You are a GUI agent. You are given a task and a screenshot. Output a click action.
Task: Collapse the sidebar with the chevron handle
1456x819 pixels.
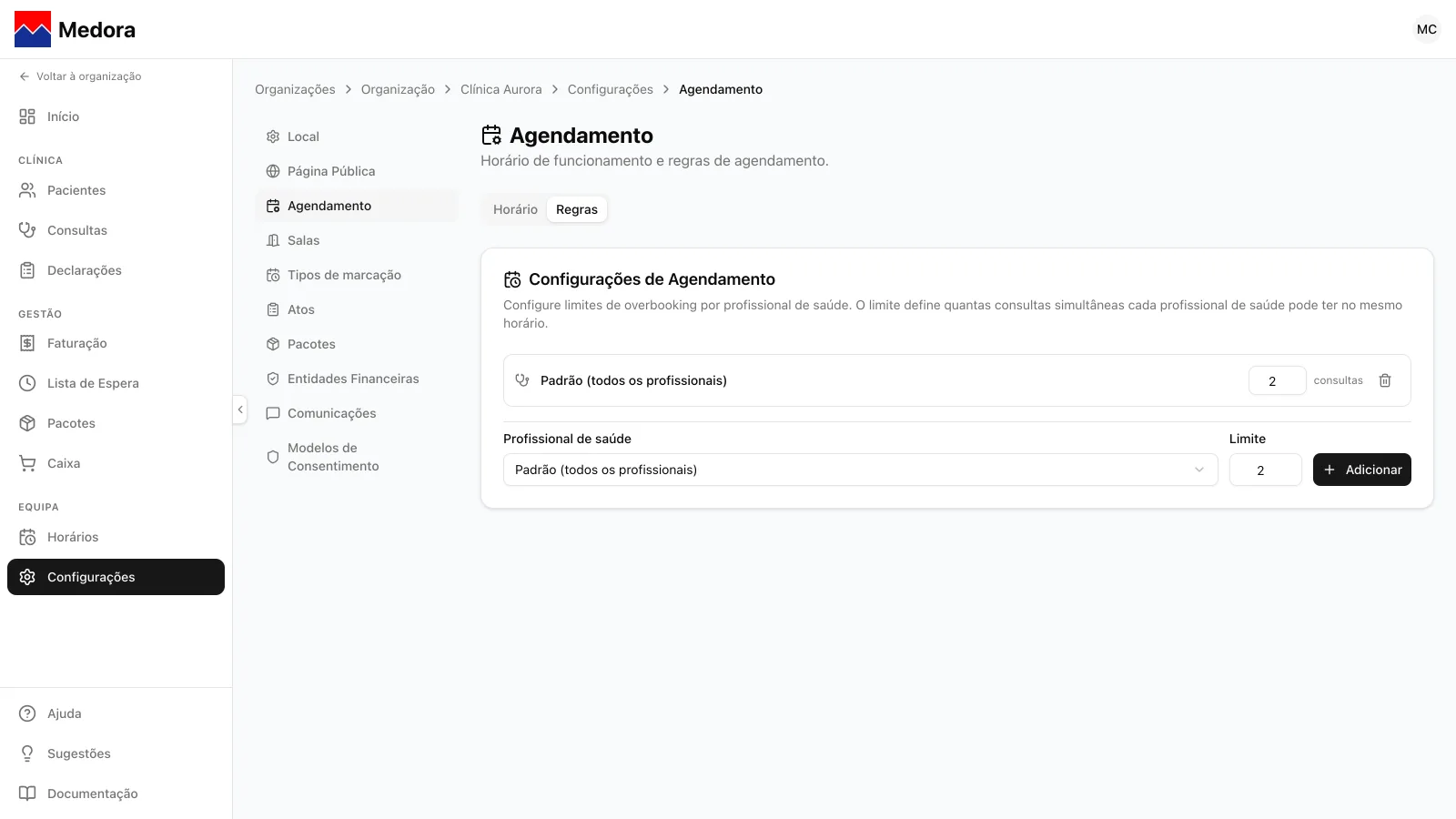pyautogui.click(x=240, y=409)
